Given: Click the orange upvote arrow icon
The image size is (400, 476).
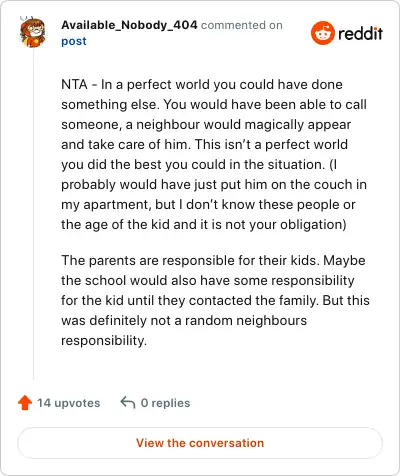Looking at the screenshot, I should point(25,403).
